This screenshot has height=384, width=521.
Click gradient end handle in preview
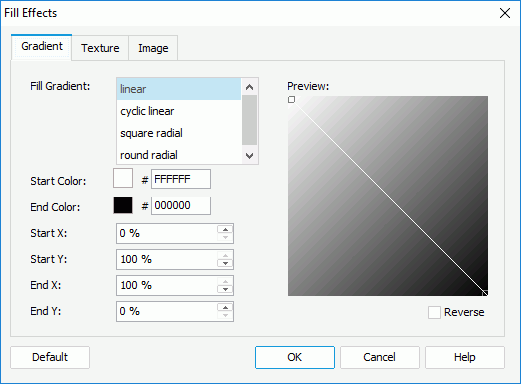coord(485,293)
